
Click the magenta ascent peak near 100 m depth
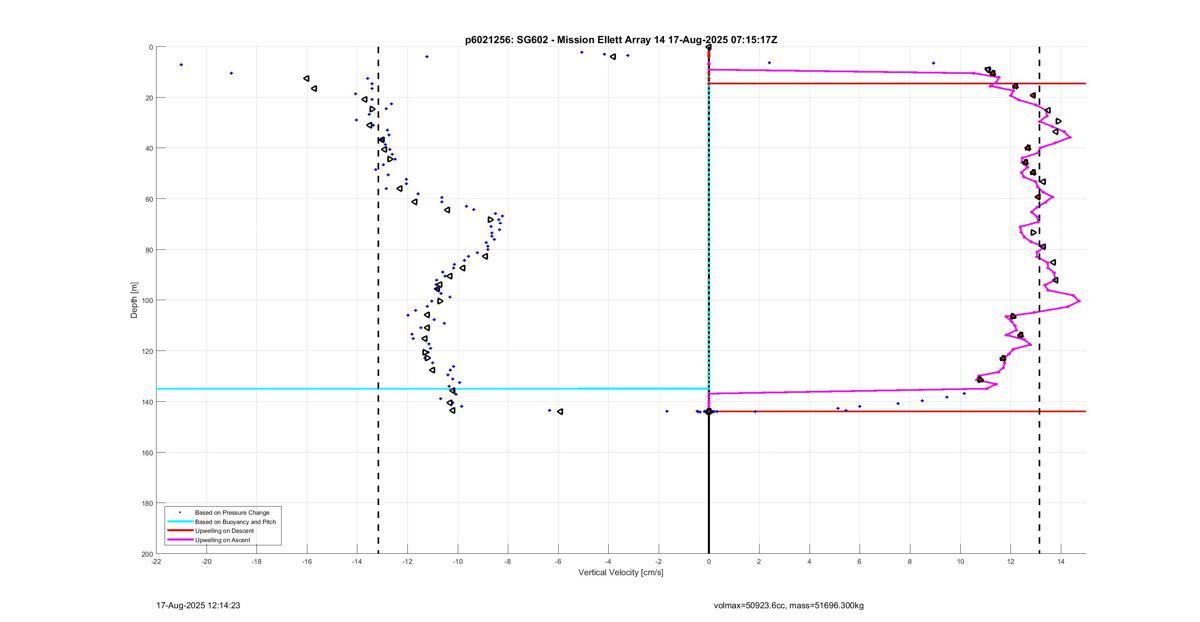click(1078, 300)
